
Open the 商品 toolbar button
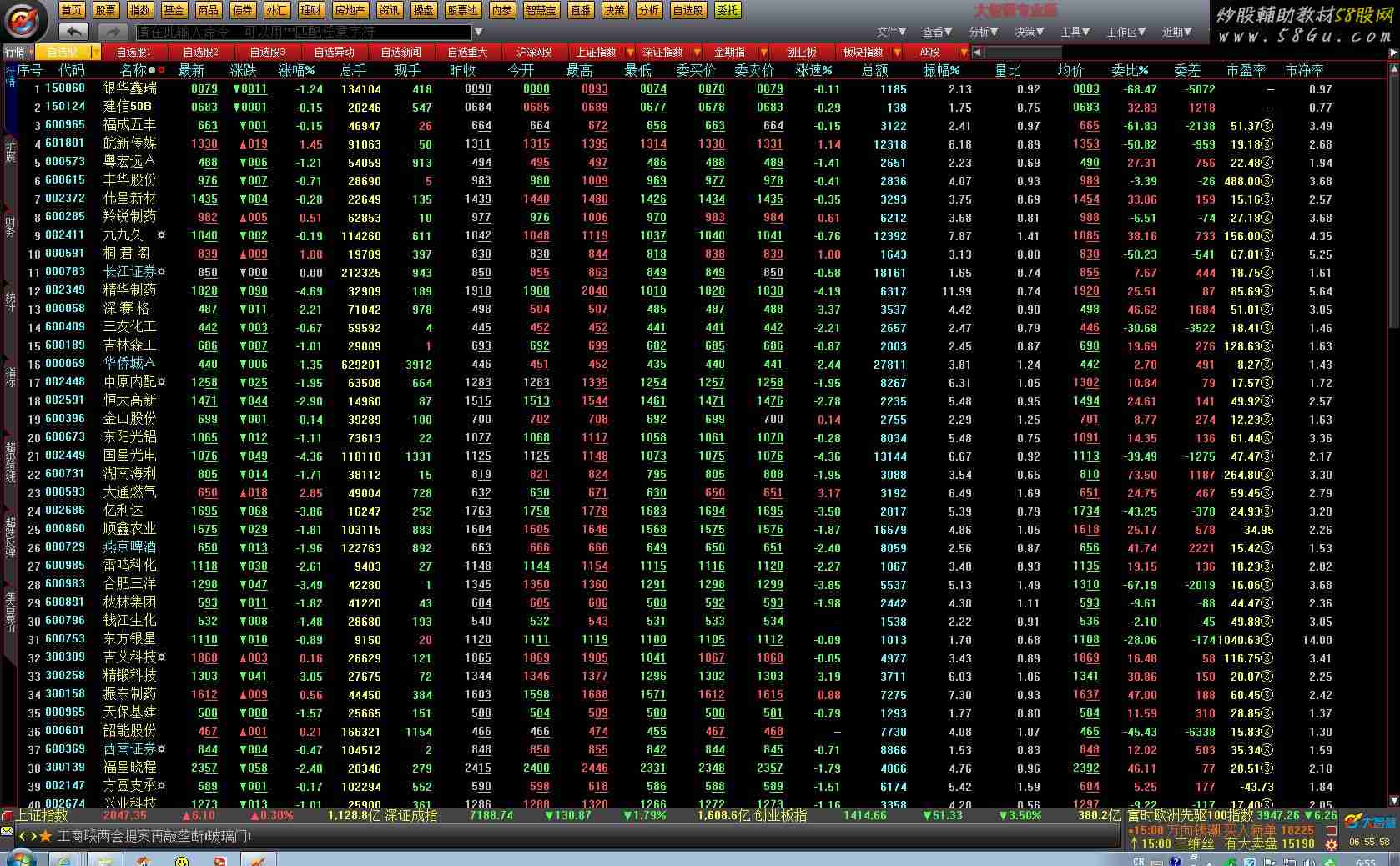[x=208, y=10]
